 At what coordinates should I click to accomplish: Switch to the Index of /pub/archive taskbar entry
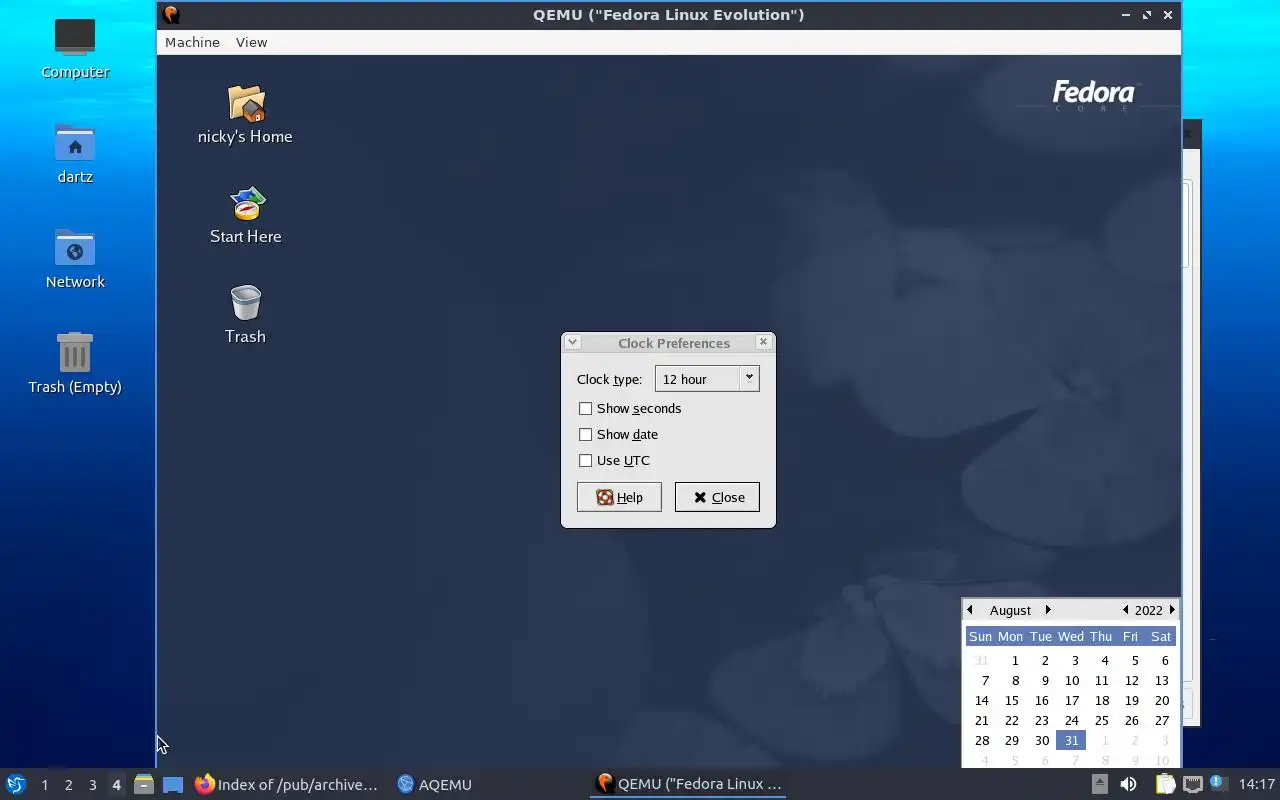tap(287, 784)
